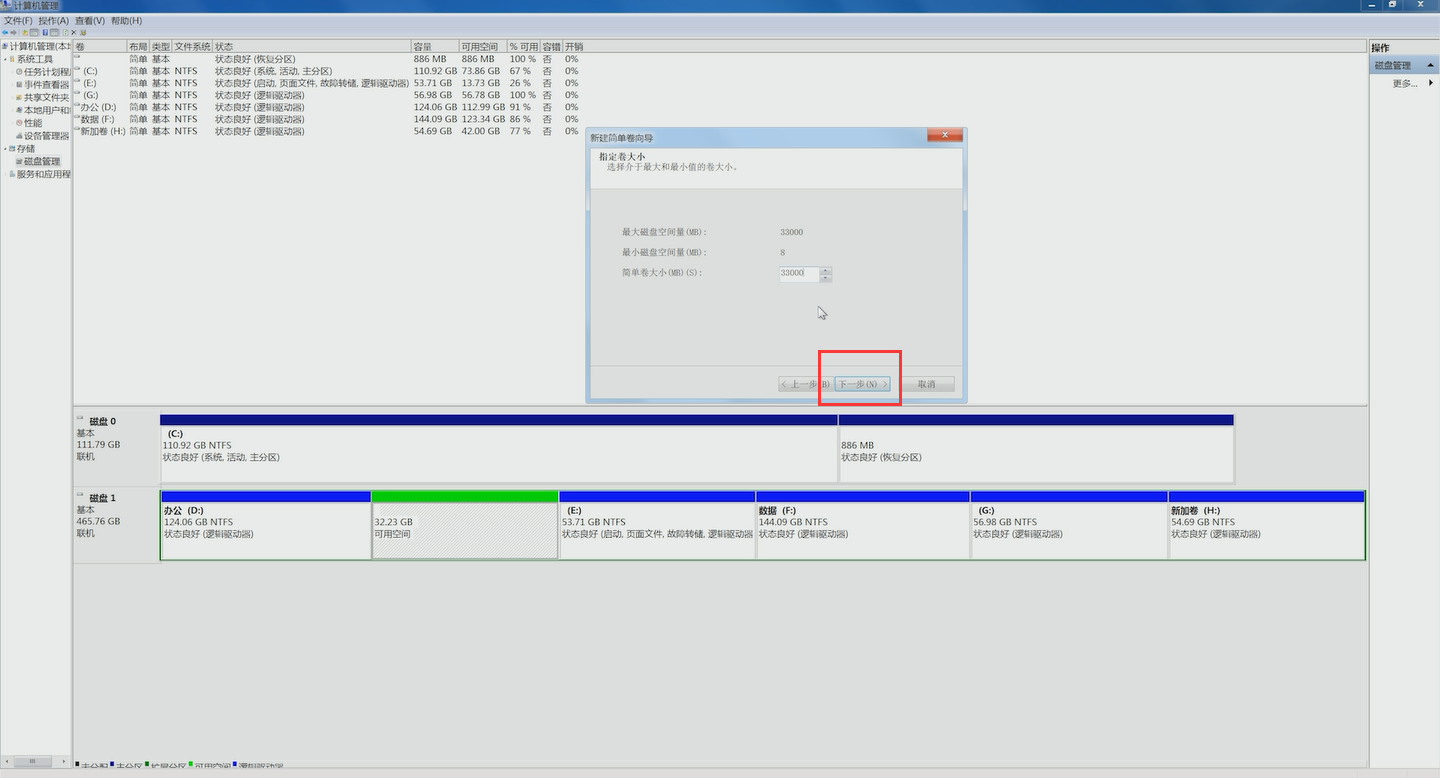1440x778 pixels.
Task: Select the 新加卷 (H:) row in volume list
Action: (x=328, y=131)
